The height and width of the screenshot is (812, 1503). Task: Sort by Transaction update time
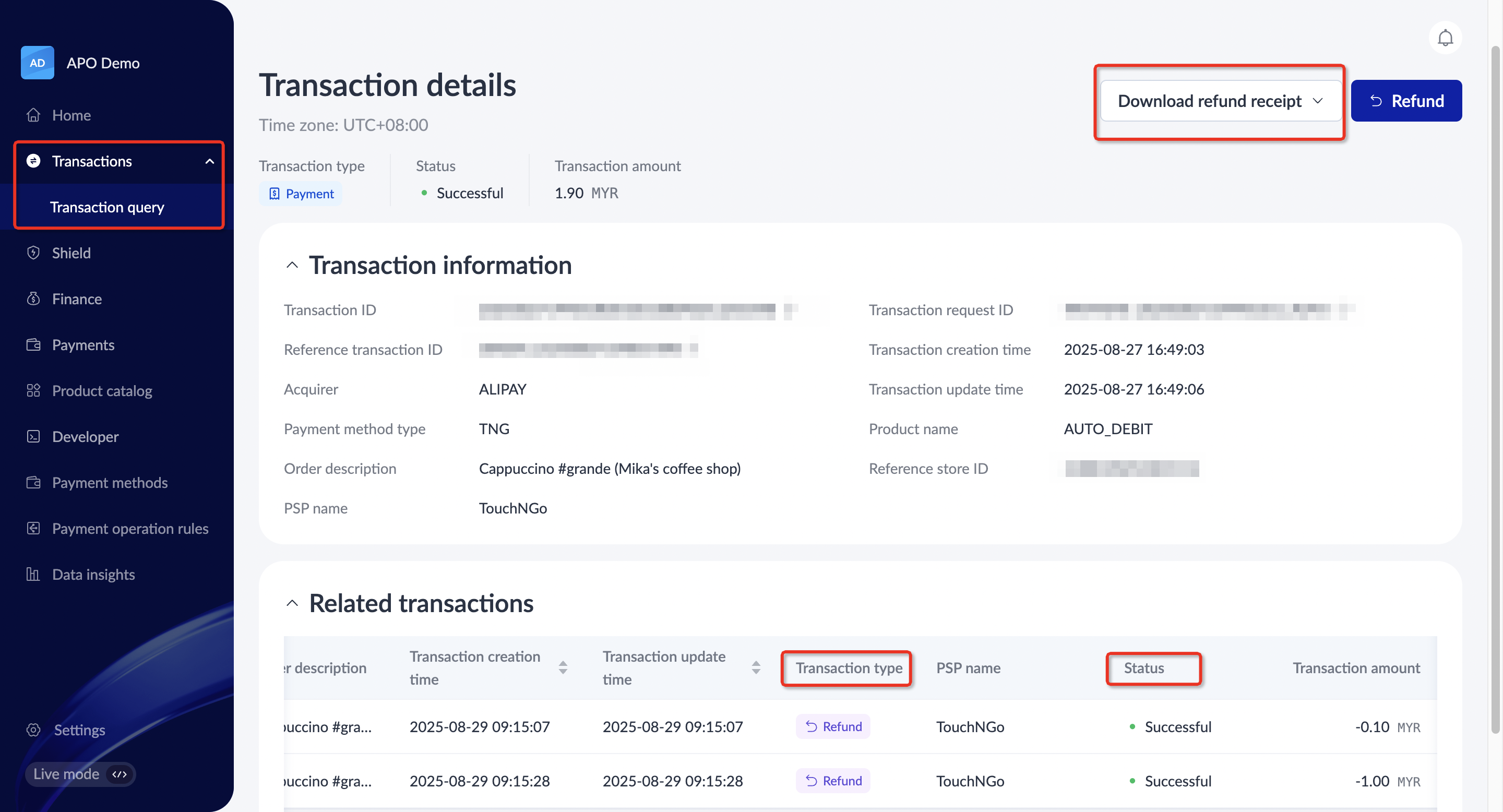coord(756,667)
